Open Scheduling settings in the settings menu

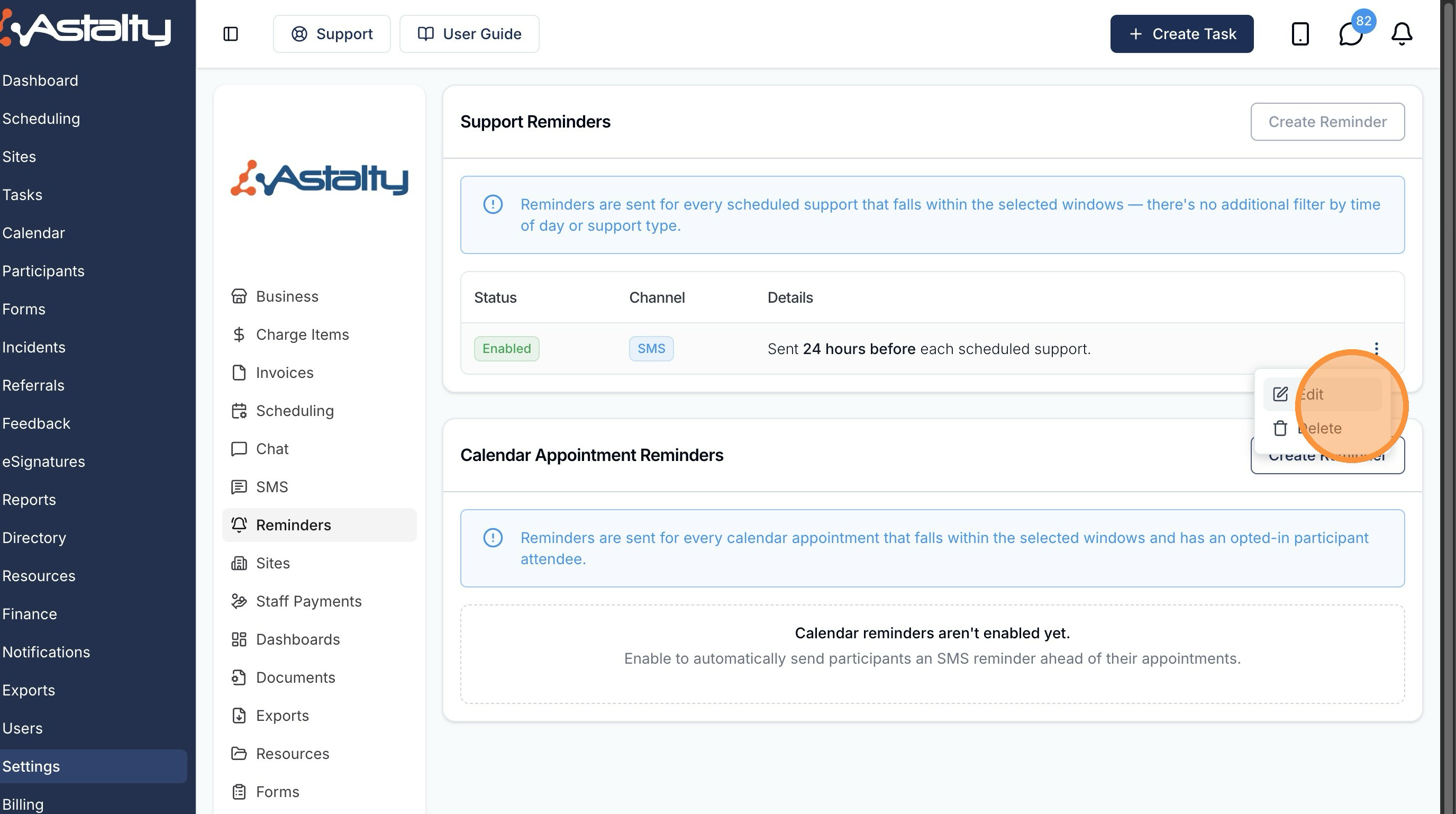click(x=320, y=410)
